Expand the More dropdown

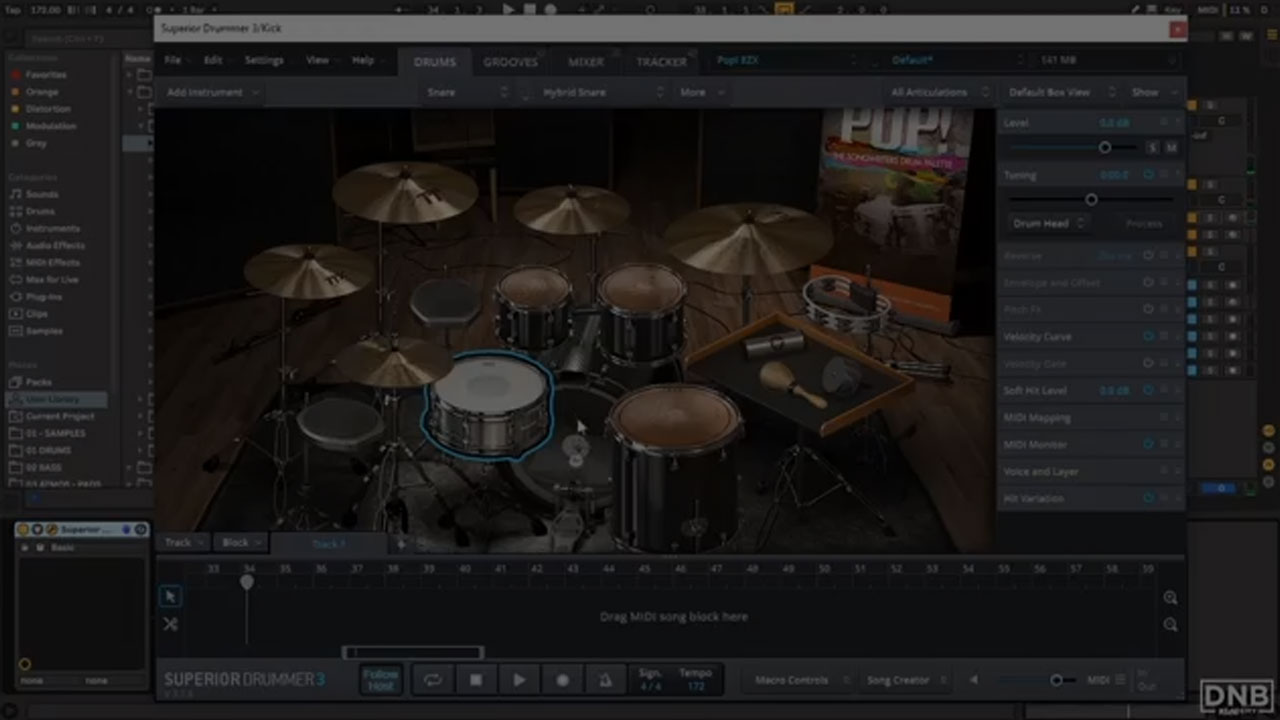[x=702, y=92]
